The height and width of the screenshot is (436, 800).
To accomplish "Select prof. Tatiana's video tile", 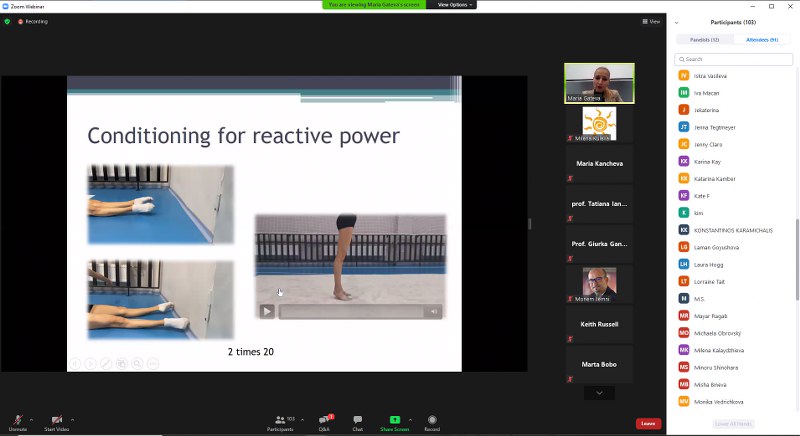I will click(x=599, y=204).
